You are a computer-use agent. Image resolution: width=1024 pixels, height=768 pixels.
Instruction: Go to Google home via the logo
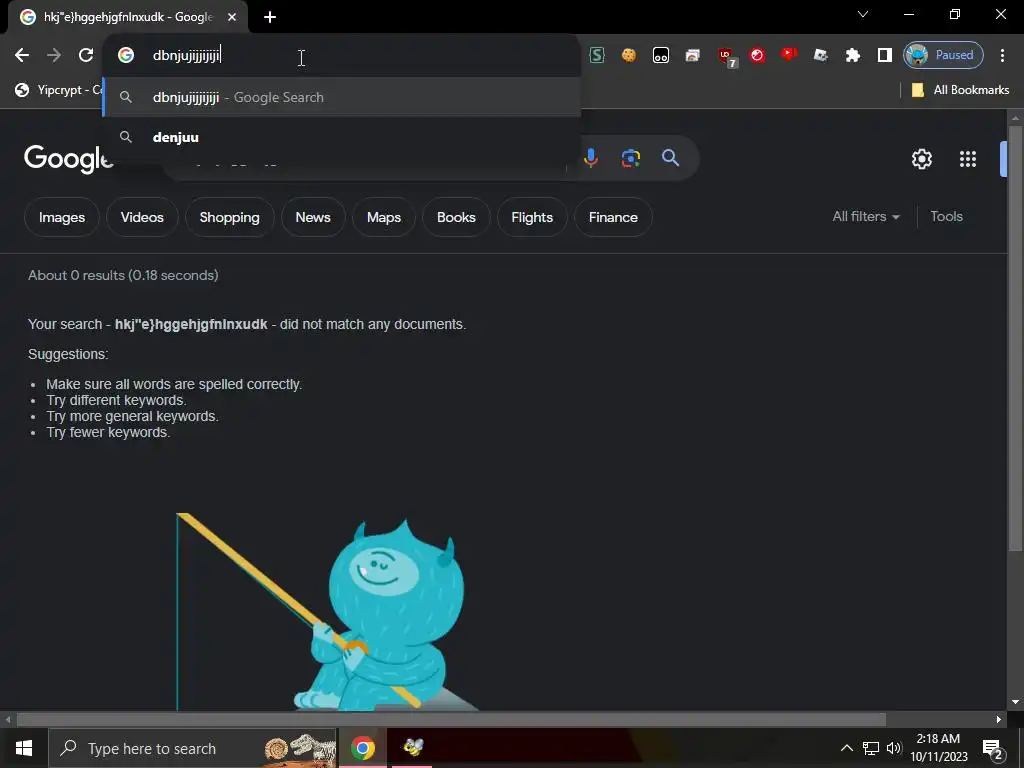point(68,159)
